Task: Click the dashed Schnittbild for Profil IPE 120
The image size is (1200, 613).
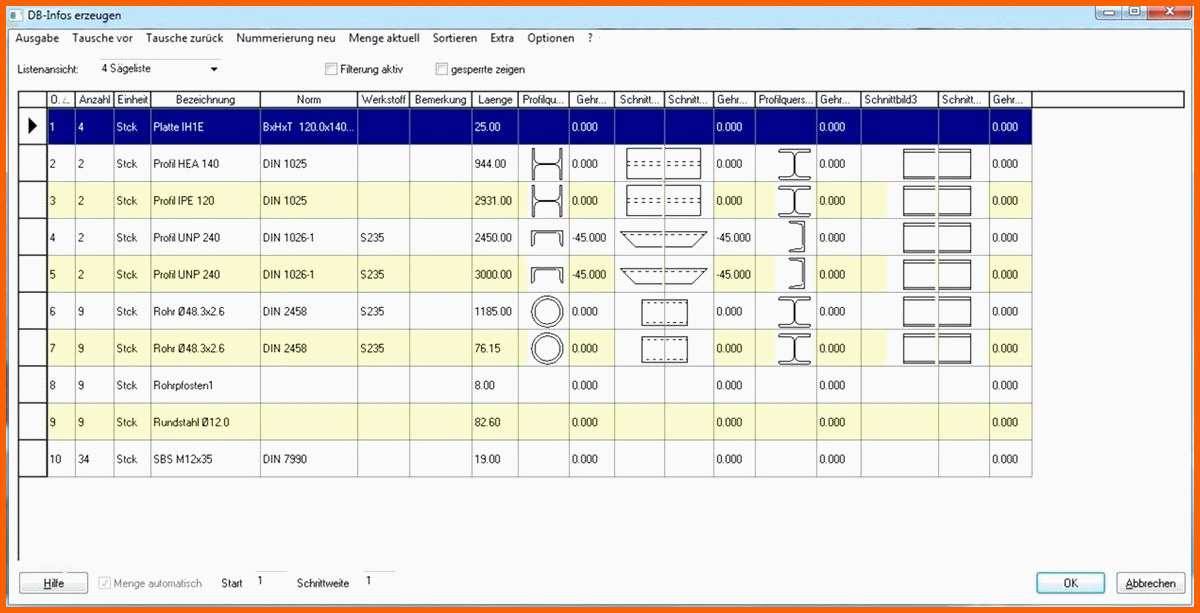Action: [662, 200]
